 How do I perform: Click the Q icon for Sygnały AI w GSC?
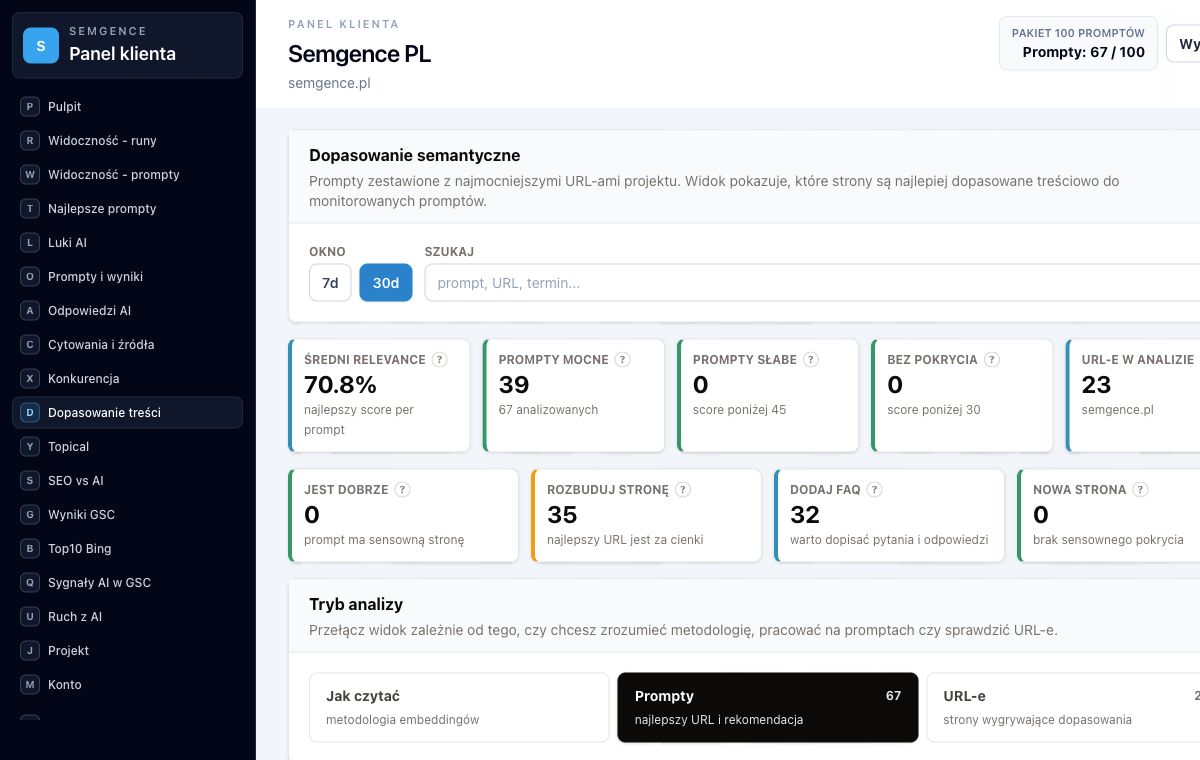tap(30, 582)
